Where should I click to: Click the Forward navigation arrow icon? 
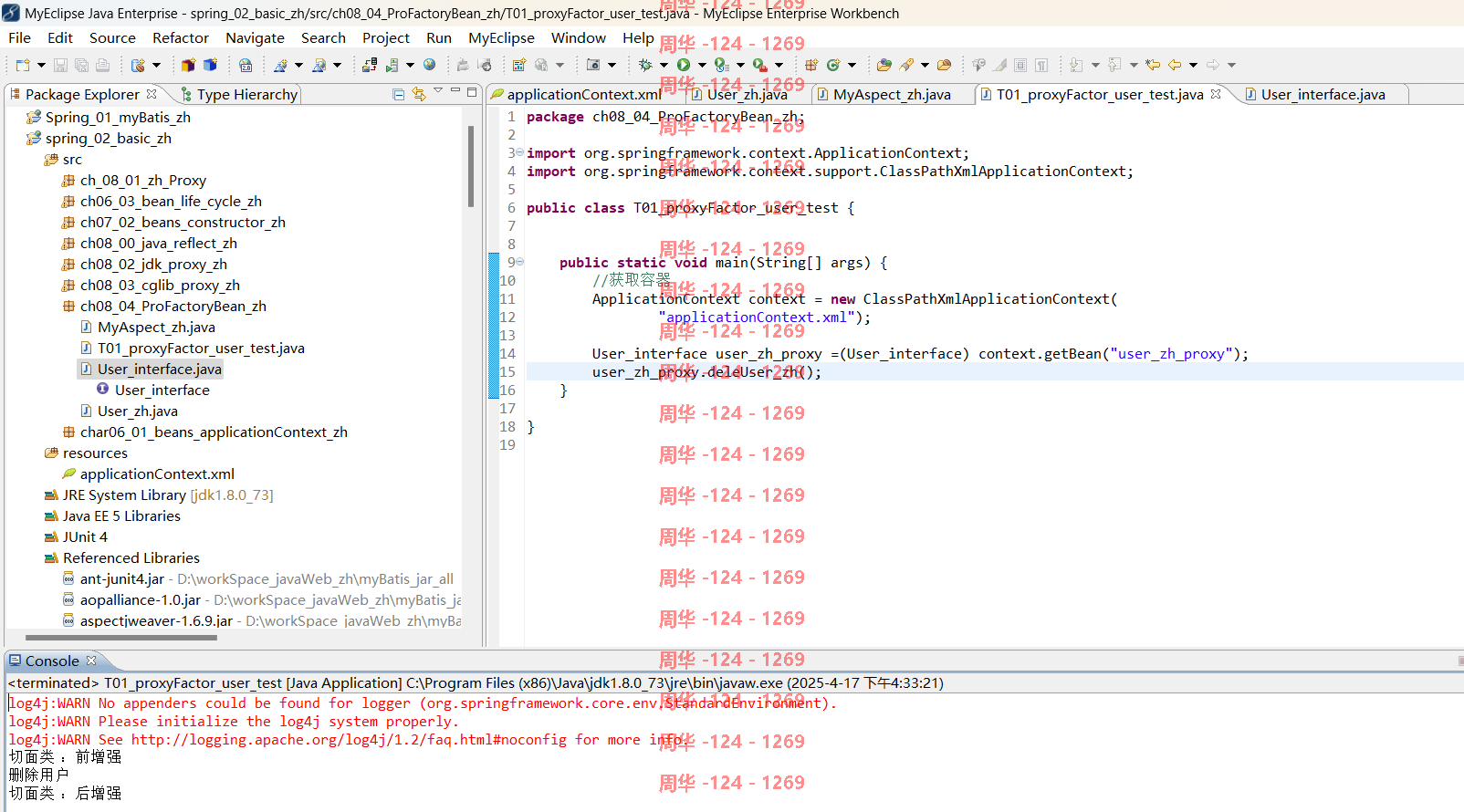(x=1213, y=65)
